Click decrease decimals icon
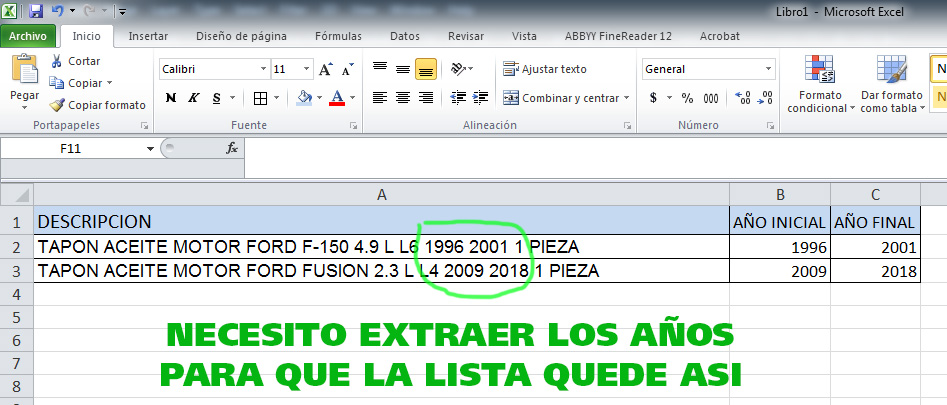The width and height of the screenshot is (947, 405). click(765, 98)
